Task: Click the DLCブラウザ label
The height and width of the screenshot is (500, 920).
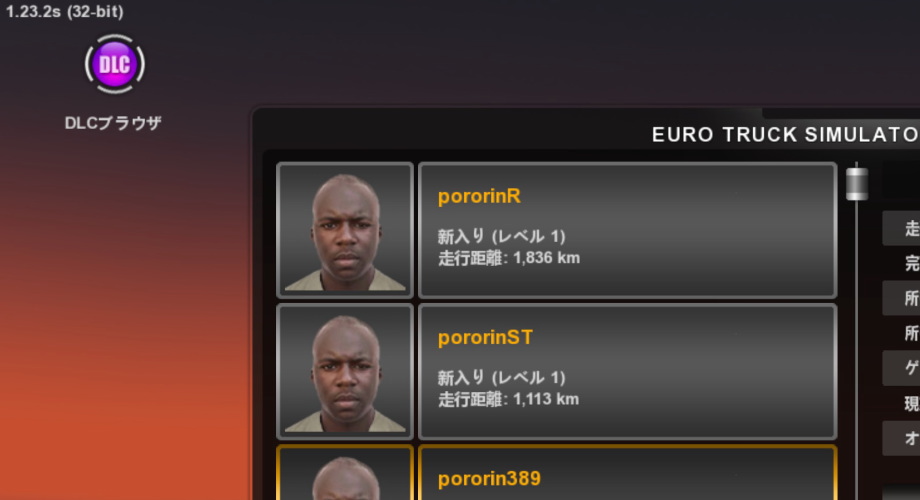Action: [x=113, y=123]
